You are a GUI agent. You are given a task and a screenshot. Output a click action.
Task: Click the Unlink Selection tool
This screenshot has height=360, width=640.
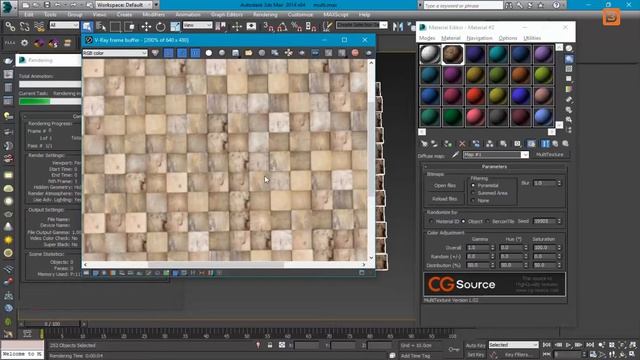pos(24,27)
